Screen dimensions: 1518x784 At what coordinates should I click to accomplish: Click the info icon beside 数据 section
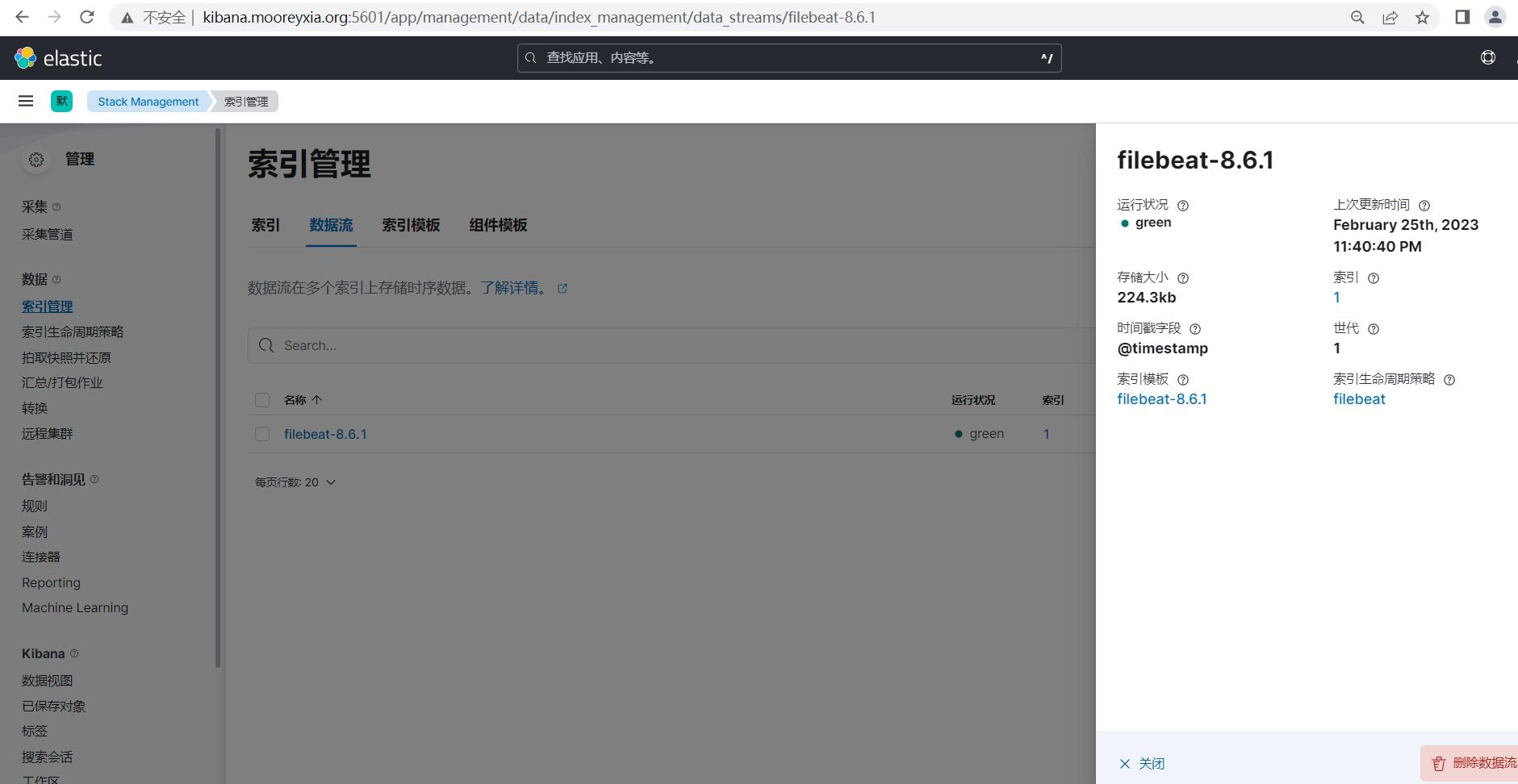(x=56, y=280)
